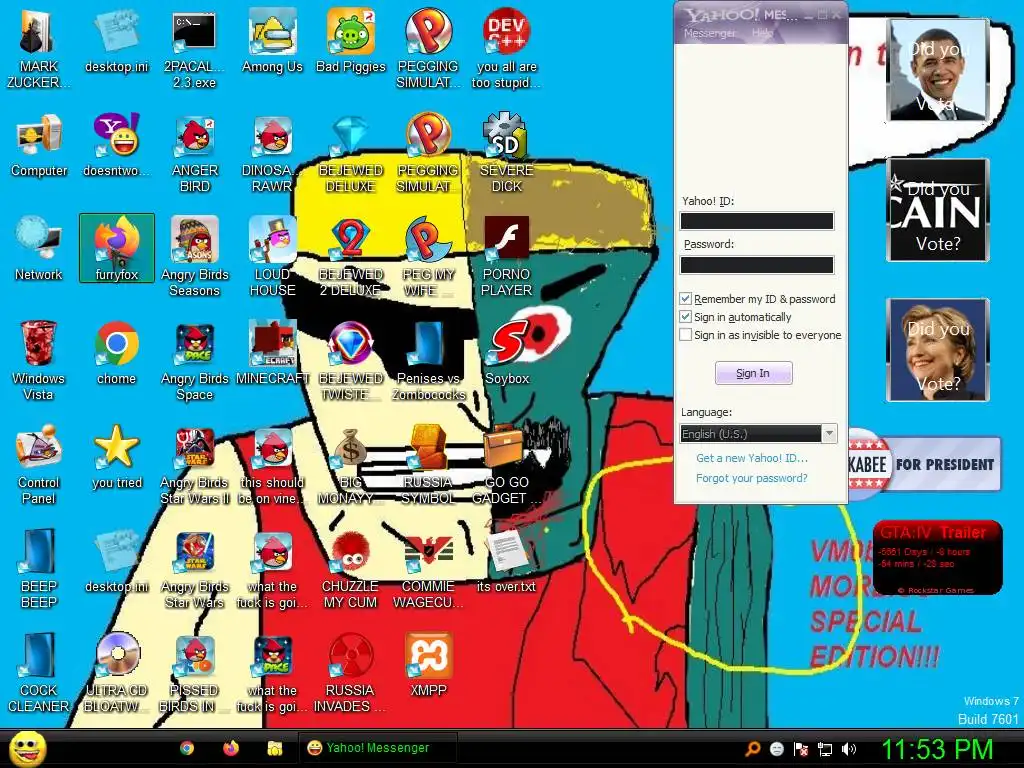Screen dimensions: 1024x768
Task: Follow the Get a new Yahoo! ID link
Action: click(752, 458)
